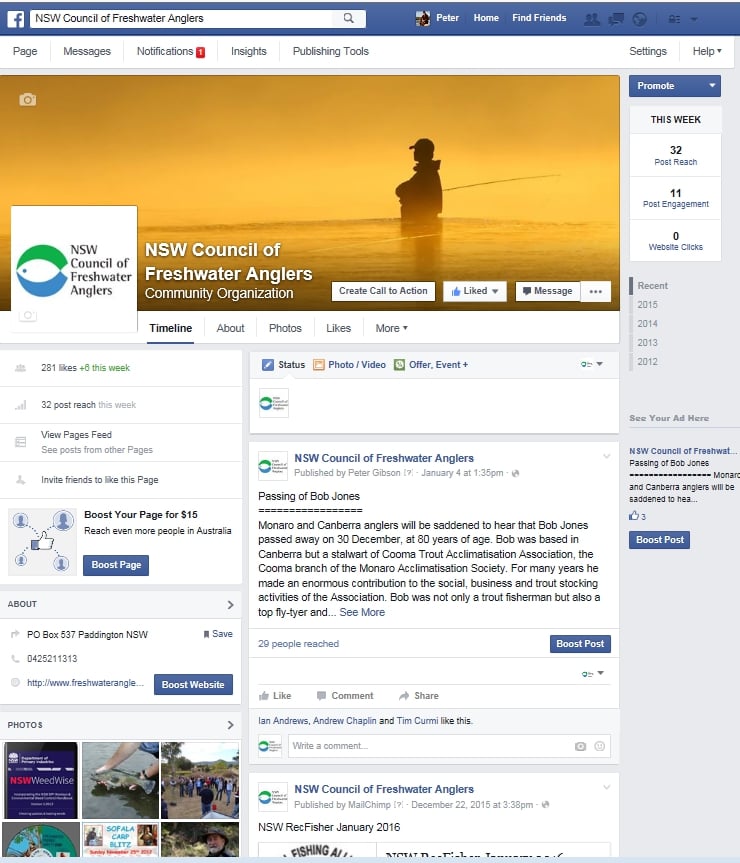Expand the More tab dropdown
The width and height of the screenshot is (740, 863).
point(392,329)
